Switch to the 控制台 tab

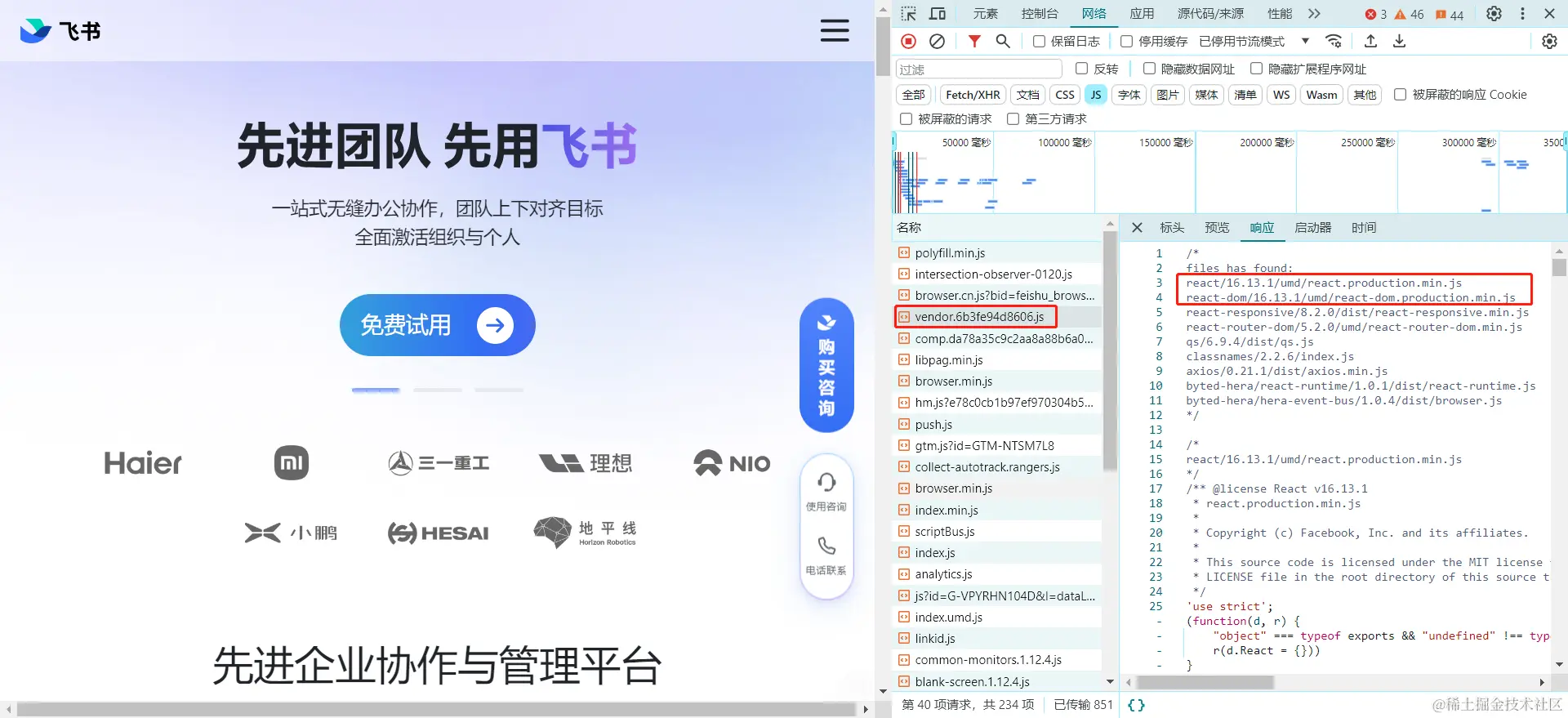click(1040, 14)
